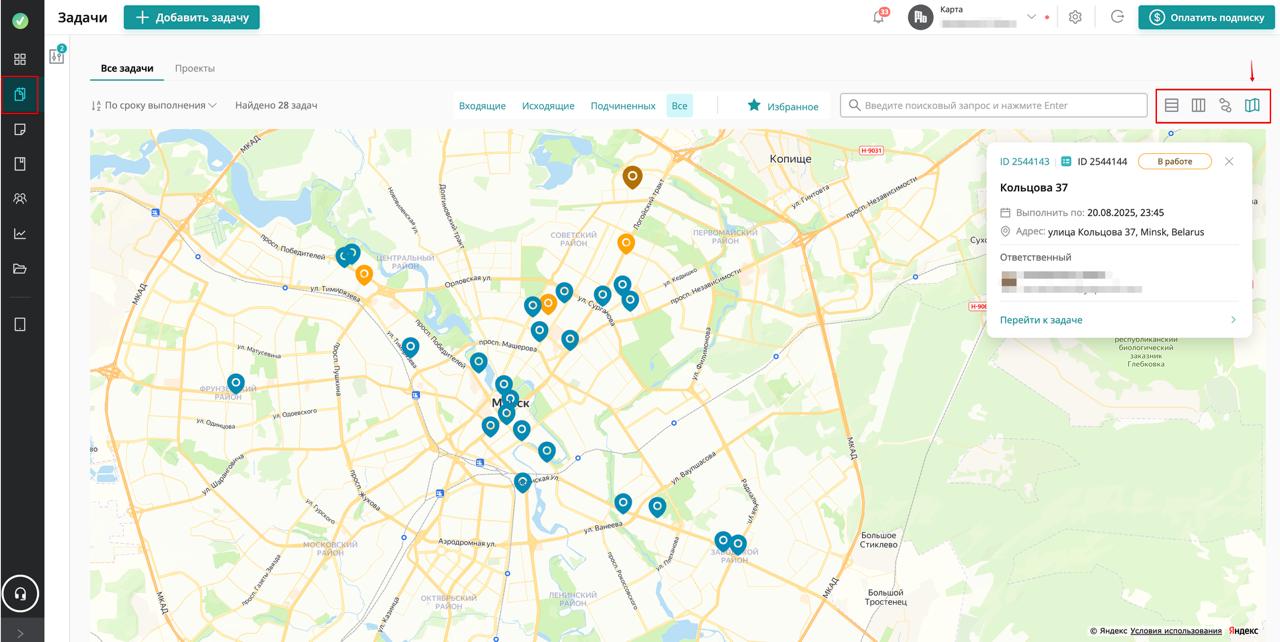Open the folder icon in sidebar
The width and height of the screenshot is (1280, 642).
20,269
